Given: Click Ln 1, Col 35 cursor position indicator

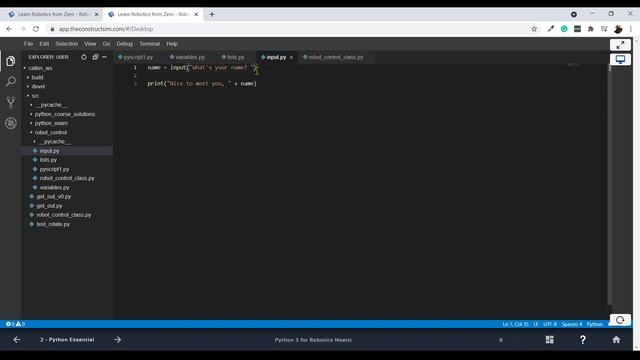Looking at the screenshot, I should (516, 324).
